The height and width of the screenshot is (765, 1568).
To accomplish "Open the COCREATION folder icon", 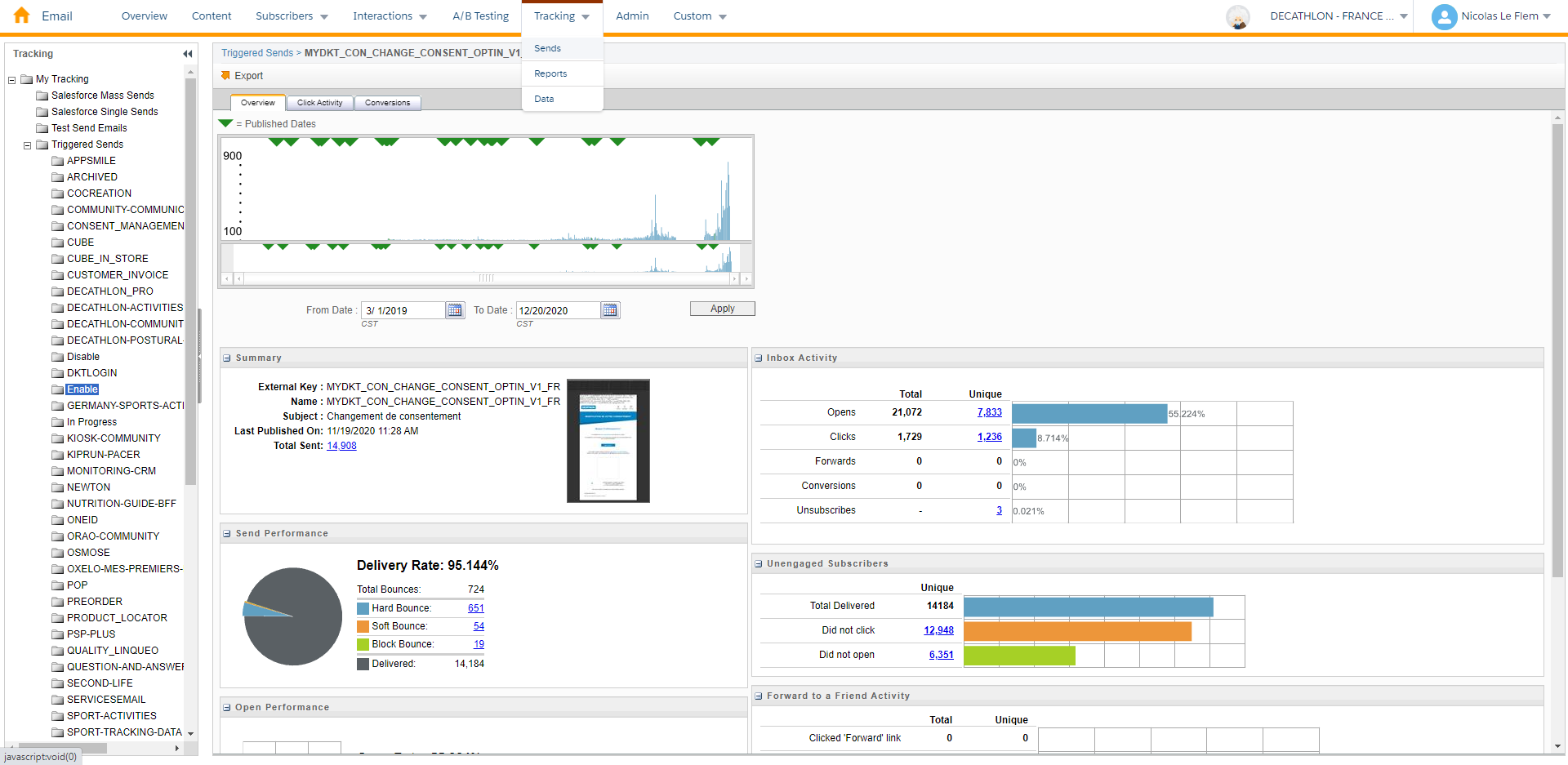I will click(57, 193).
